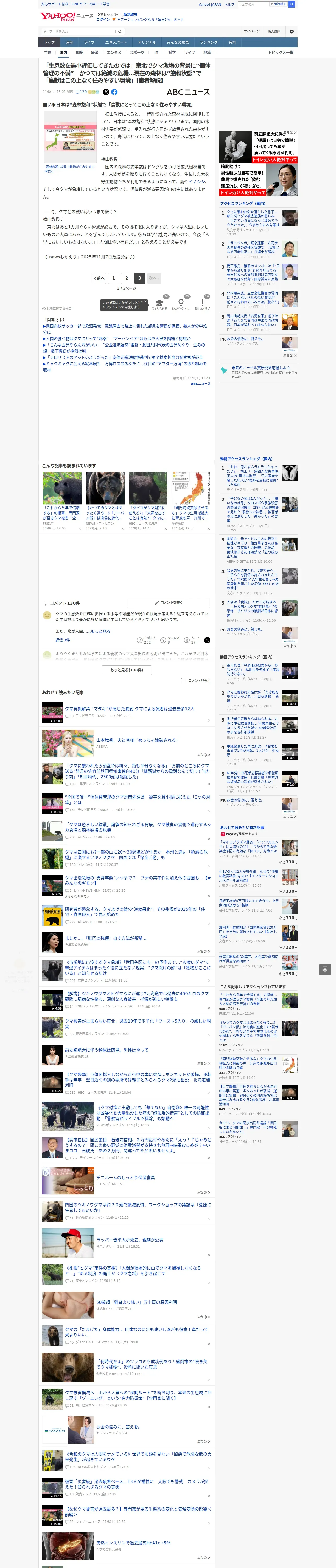This screenshot has height=1568, width=336.
Task: Click the blue web search magnifier button
Action: (292, 4)
